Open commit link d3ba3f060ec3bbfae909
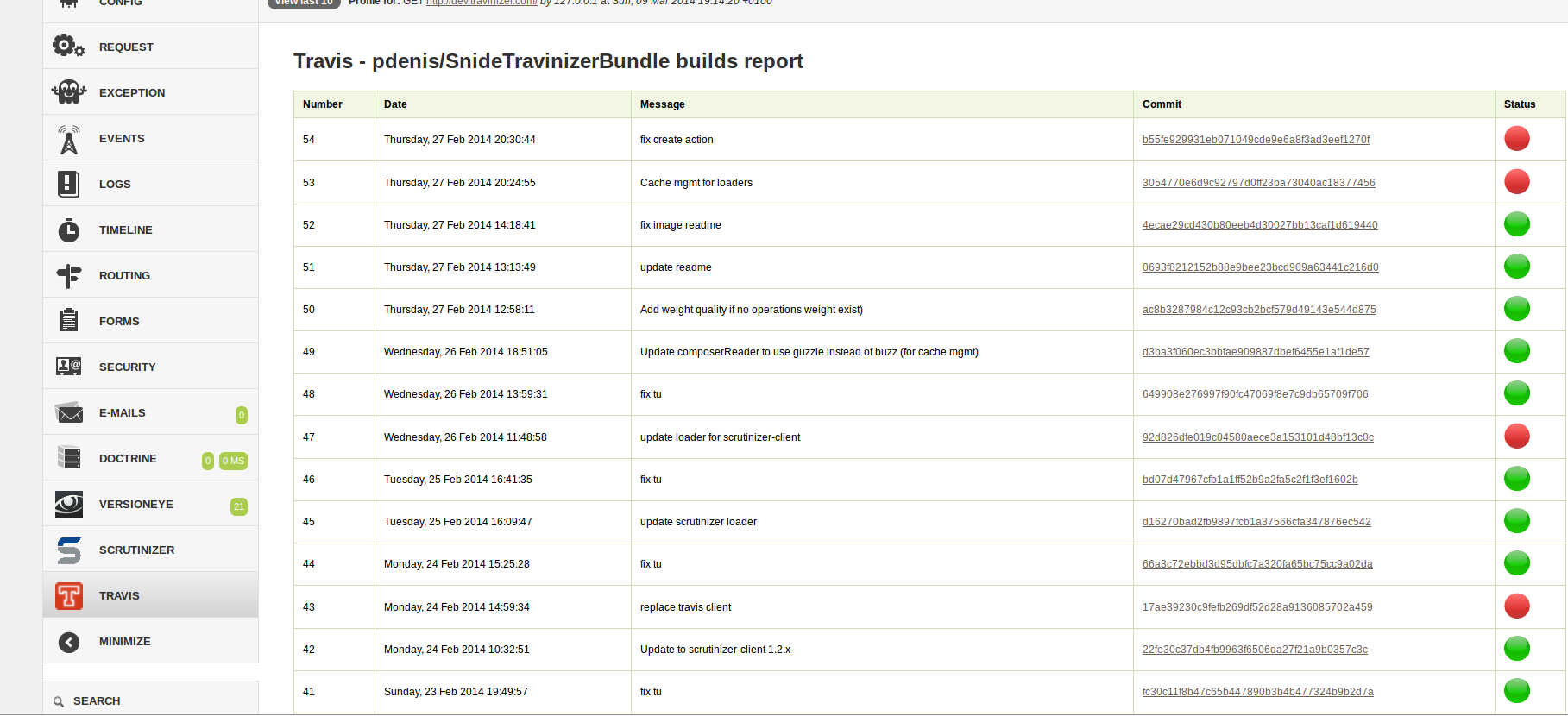 pyautogui.click(x=1256, y=352)
